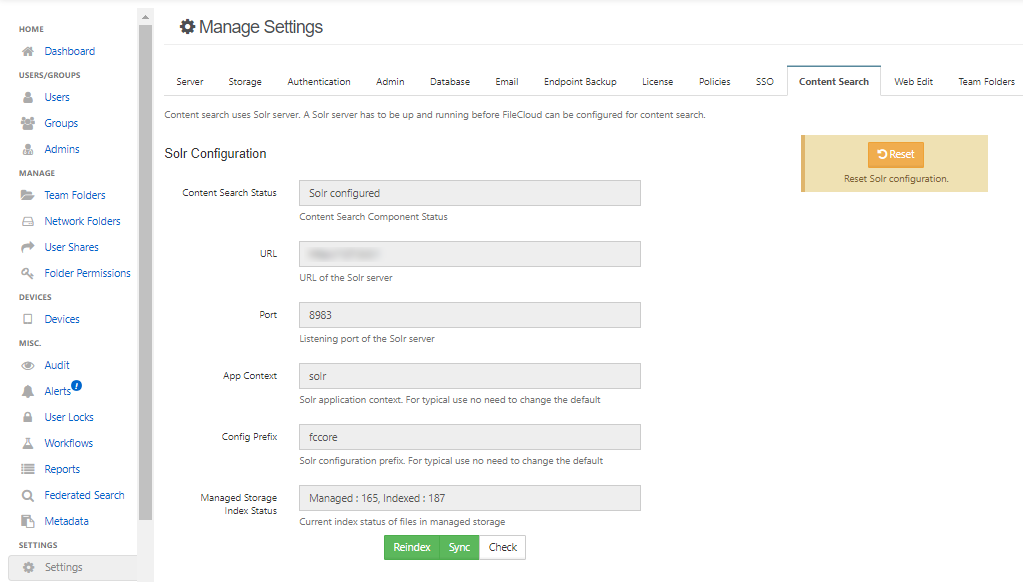Open the Workflows flask icon
The height and width of the screenshot is (582, 1023).
click(27, 443)
